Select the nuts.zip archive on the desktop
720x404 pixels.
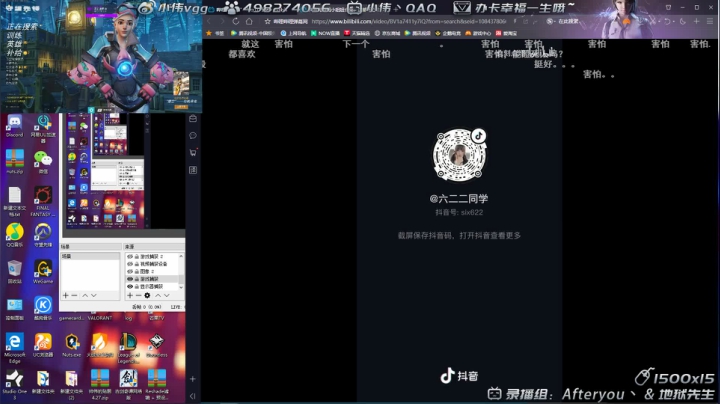click(15, 162)
